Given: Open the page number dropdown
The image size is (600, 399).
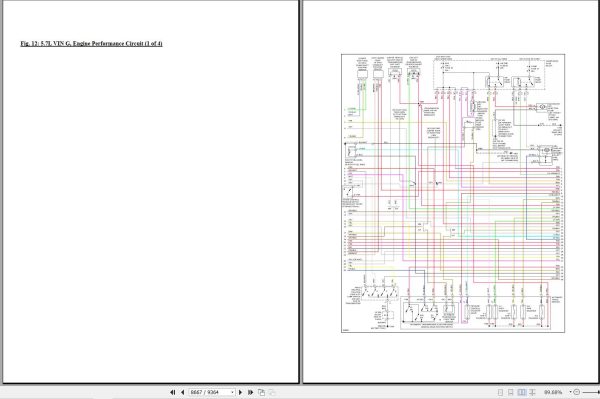Looking at the screenshot, I should [232, 392].
